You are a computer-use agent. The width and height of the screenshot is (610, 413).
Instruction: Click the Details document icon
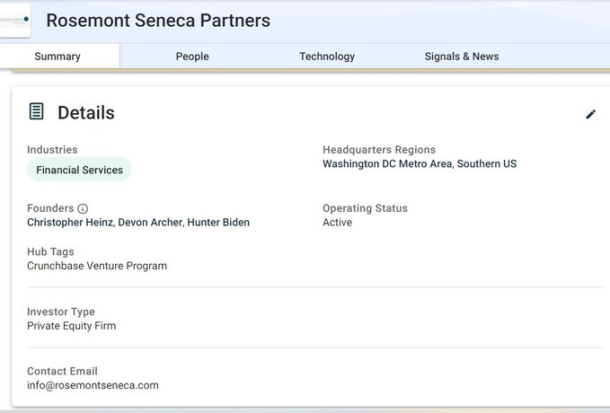point(36,112)
